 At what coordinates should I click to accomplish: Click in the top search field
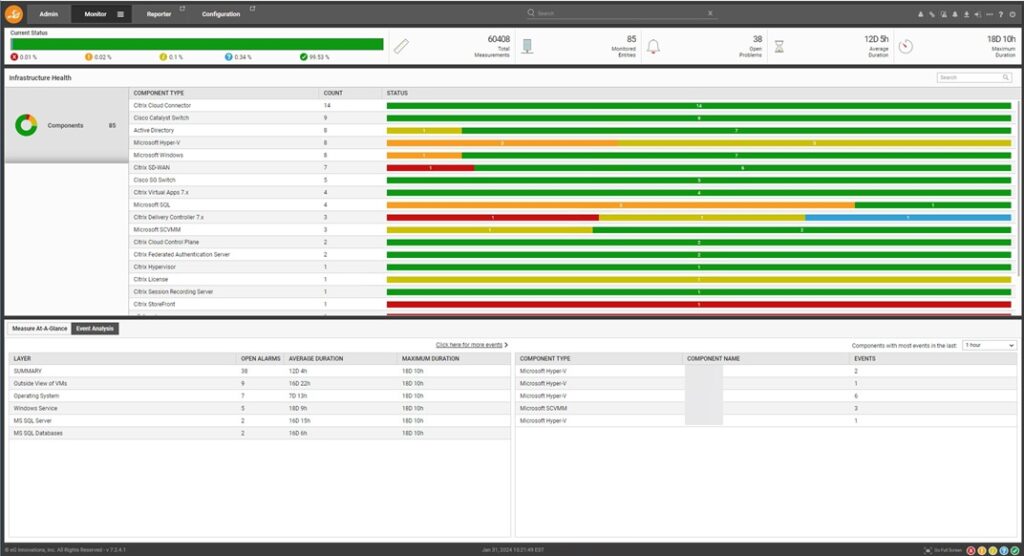620,13
